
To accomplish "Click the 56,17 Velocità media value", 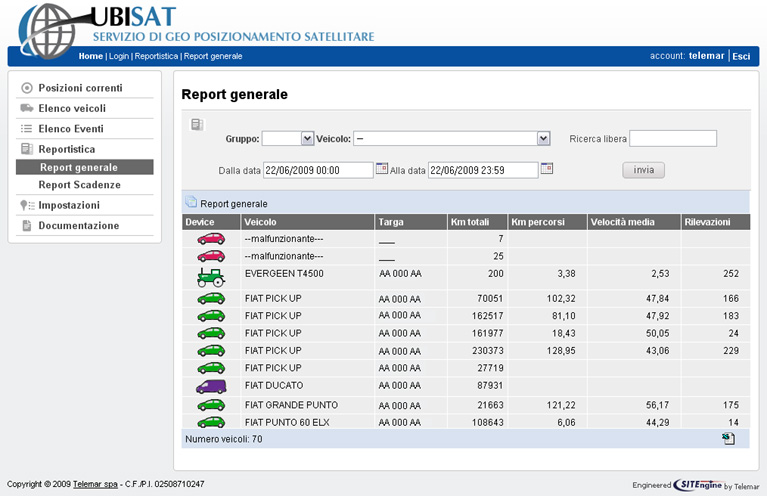I will (657, 405).
